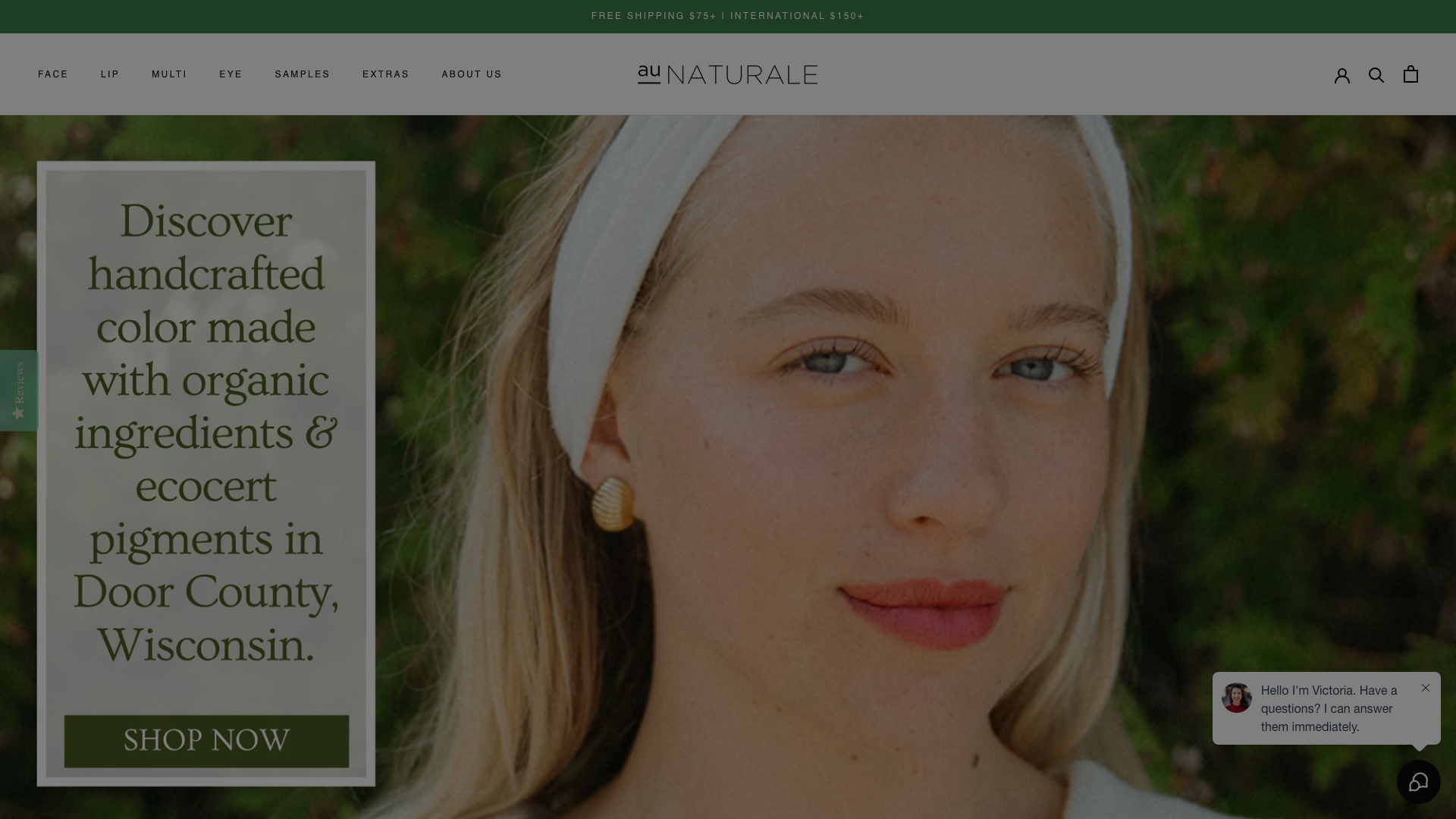Open the LIP menu

(110, 74)
